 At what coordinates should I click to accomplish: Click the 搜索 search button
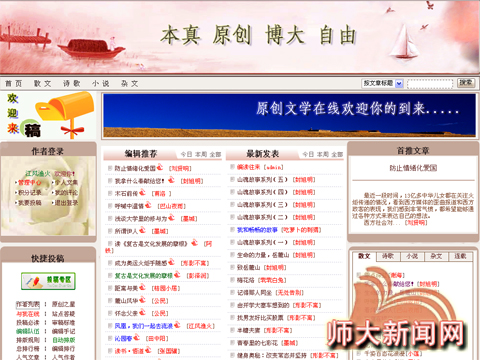[466, 83]
